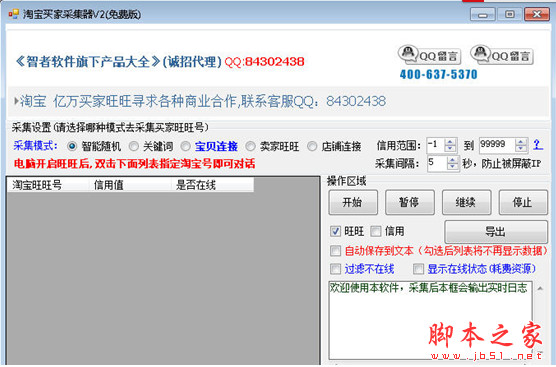Uncheck the 旺旺 checkbox
This screenshot has height=367, width=556.
click(335, 231)
